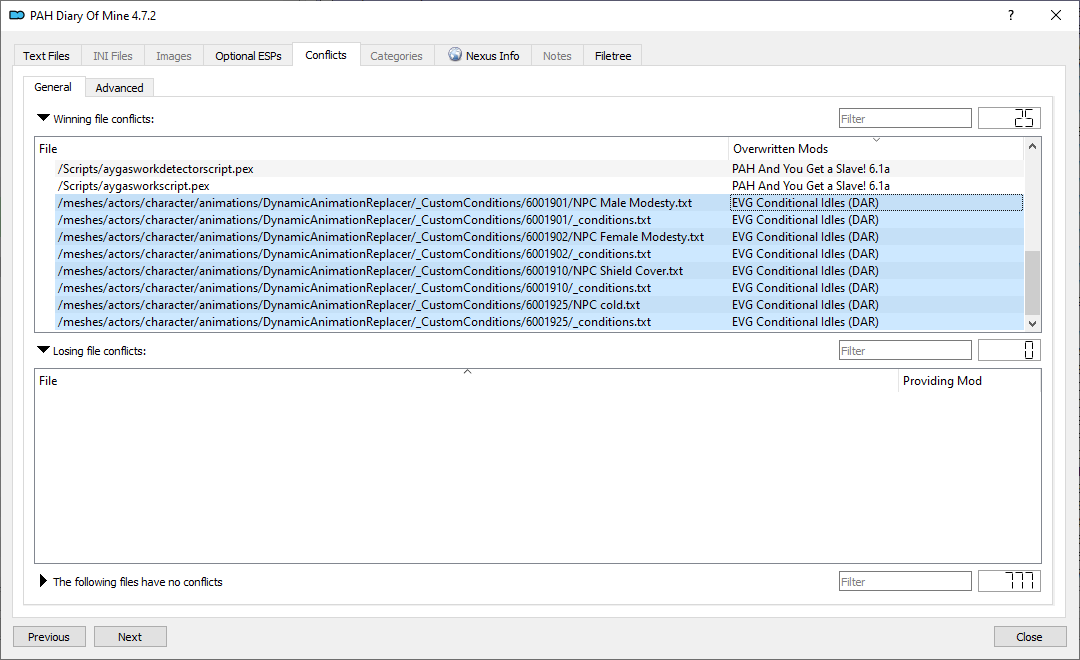Collapse the Winning file conflicts section
1080x660 pixels.
click(x=43, y=118)
